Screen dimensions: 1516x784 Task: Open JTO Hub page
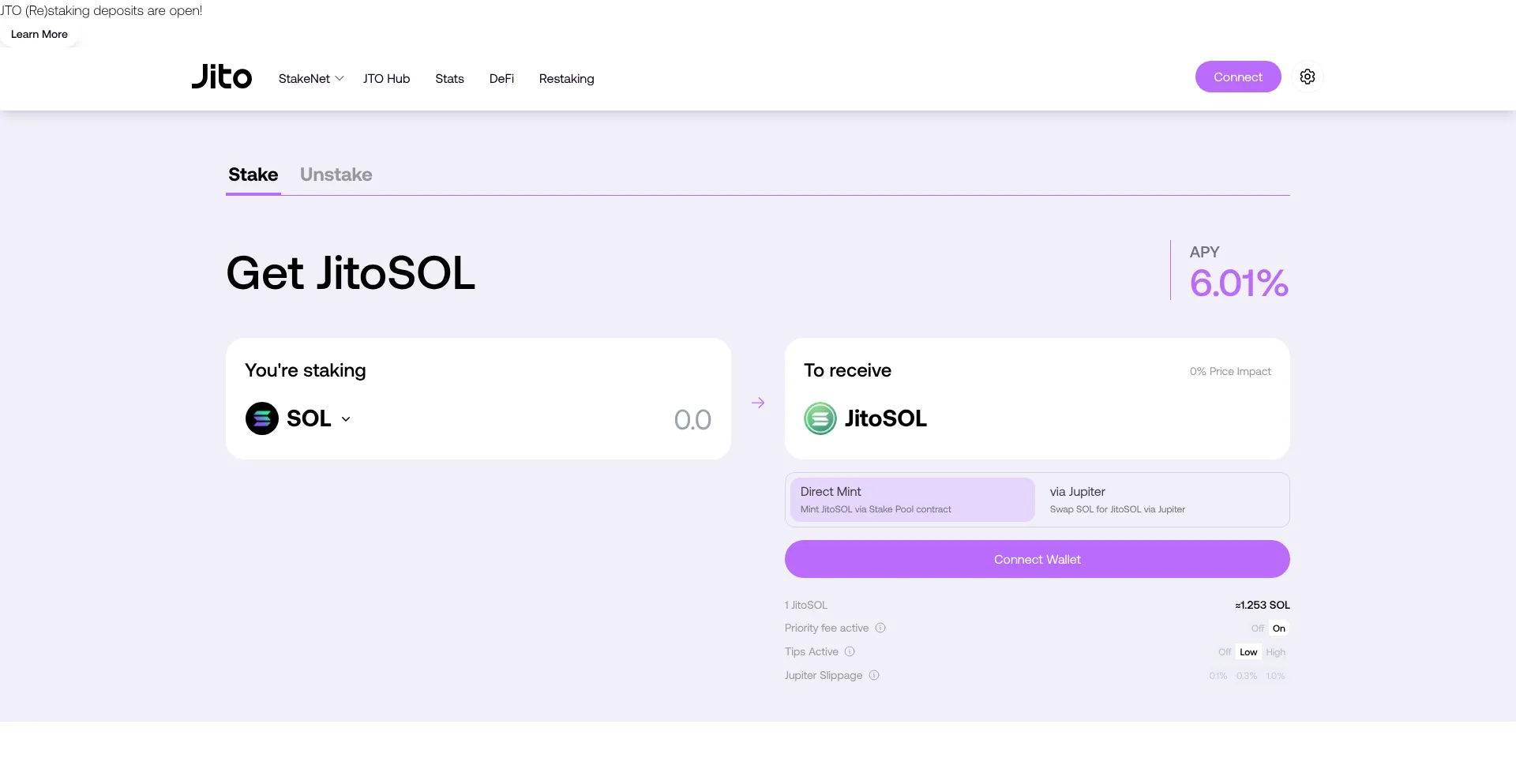pos(387,79)
